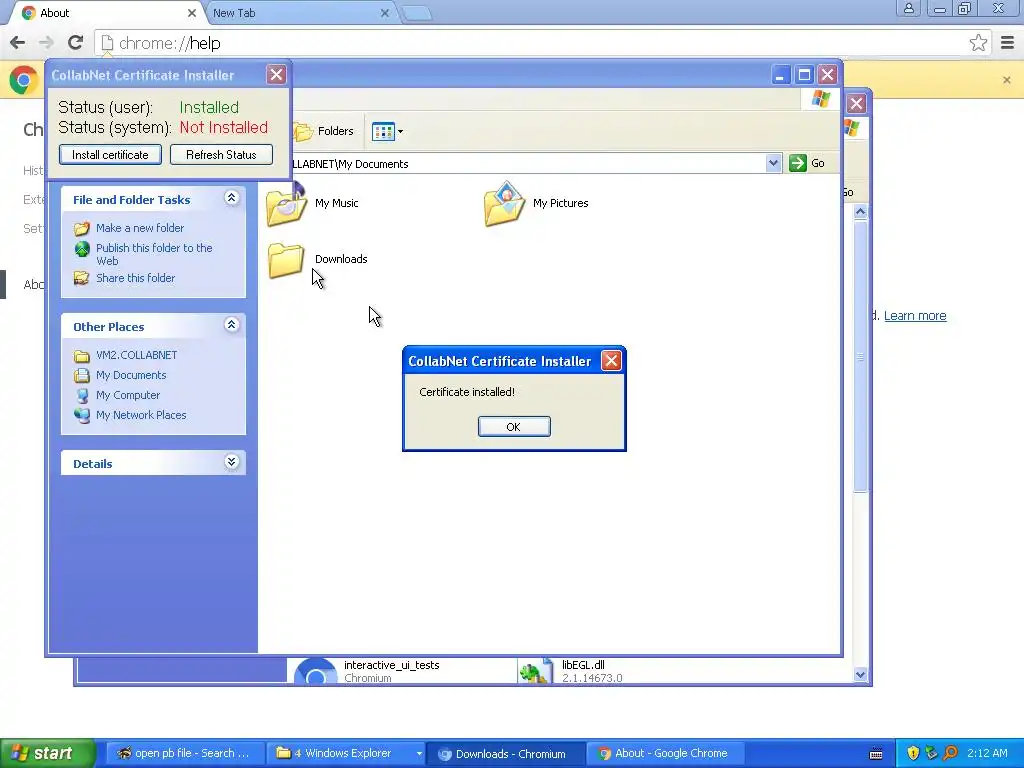Click the Refresh Status button
This screenshot has height=768, width=1024.
pos(221,155)
